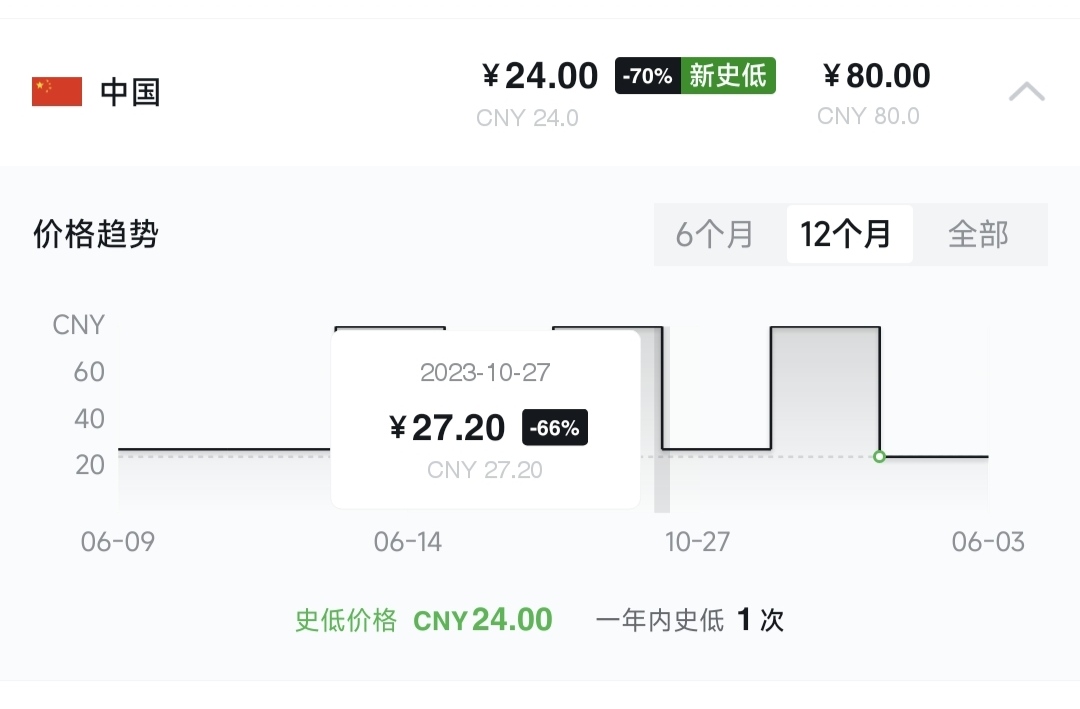1080x709 pixels.
Task: Collapse the China price section chevron
Action: click(x=1026, y=91)
